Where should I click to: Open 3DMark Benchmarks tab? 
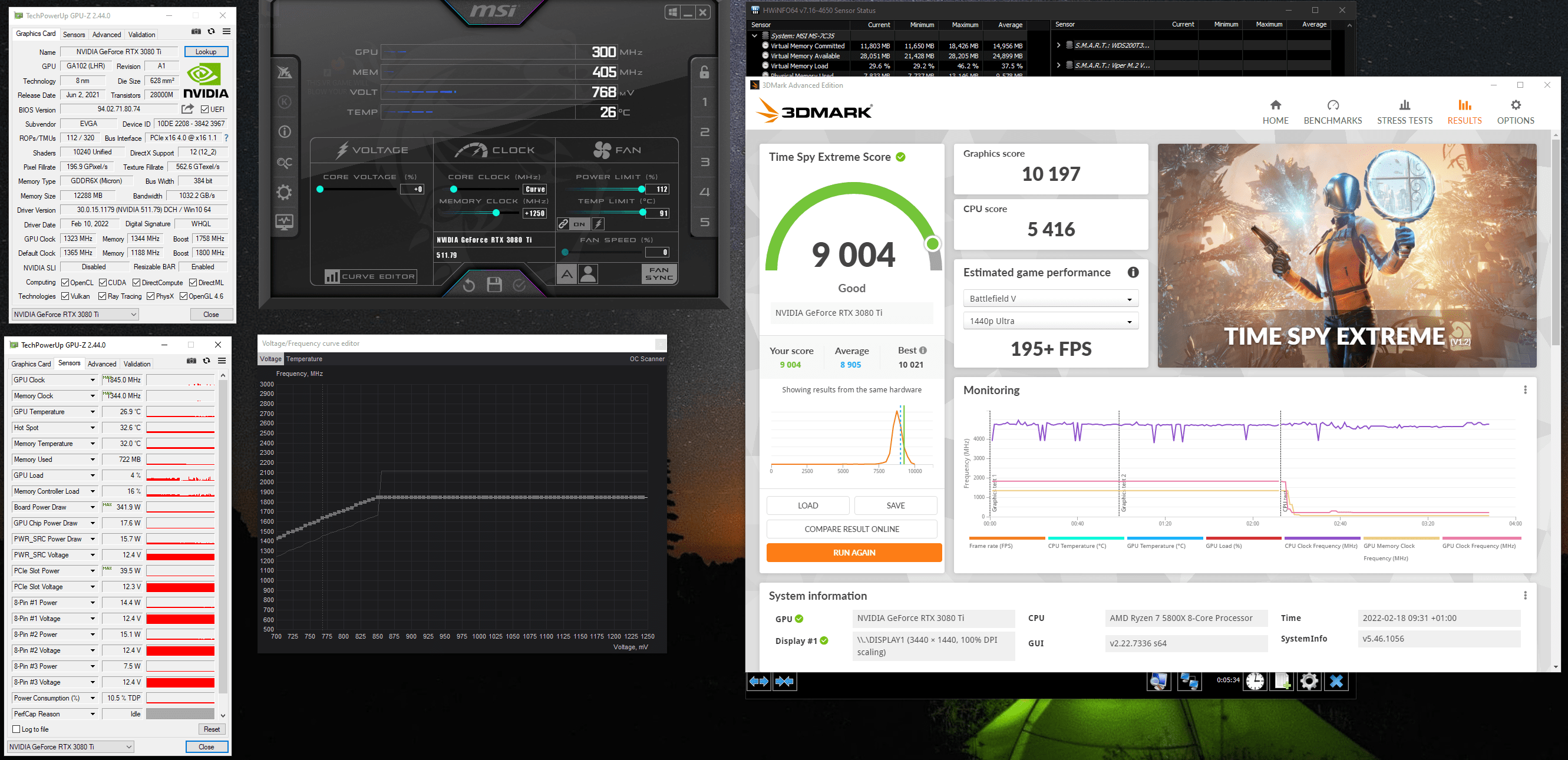pyautogui.click(x=1332, y=113)
